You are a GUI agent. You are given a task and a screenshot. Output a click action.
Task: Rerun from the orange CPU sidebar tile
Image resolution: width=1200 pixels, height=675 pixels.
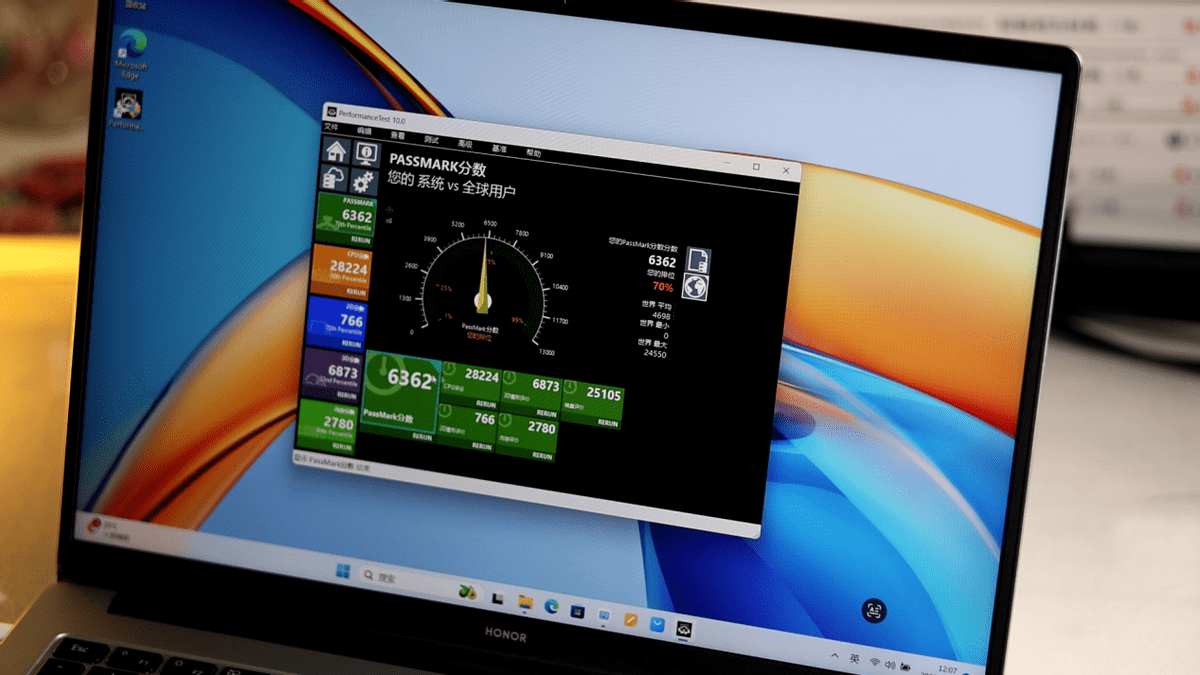pyautogui.click(x=356, y=292)
